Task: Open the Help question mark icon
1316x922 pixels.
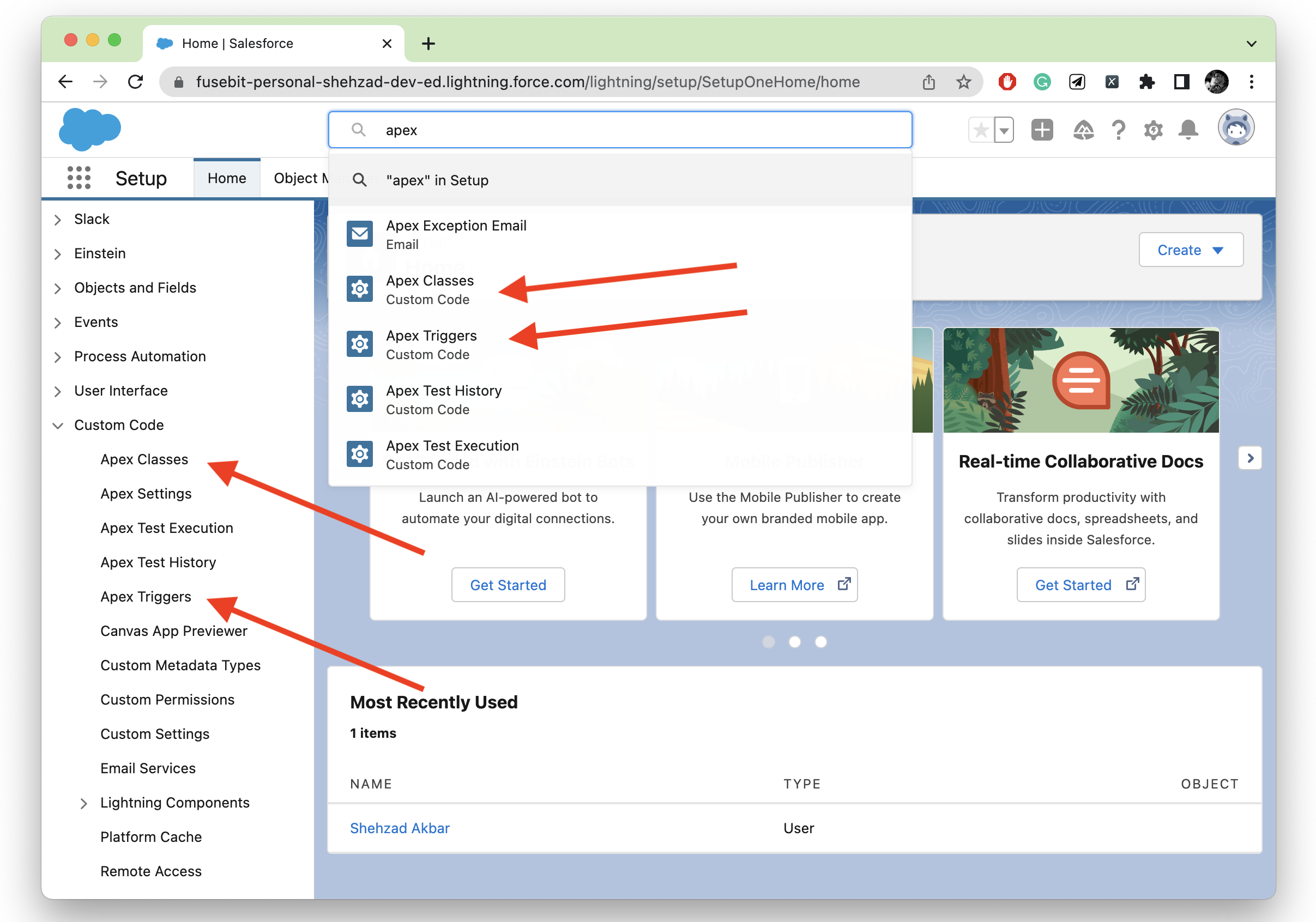Action: [x=1118, y=130]
